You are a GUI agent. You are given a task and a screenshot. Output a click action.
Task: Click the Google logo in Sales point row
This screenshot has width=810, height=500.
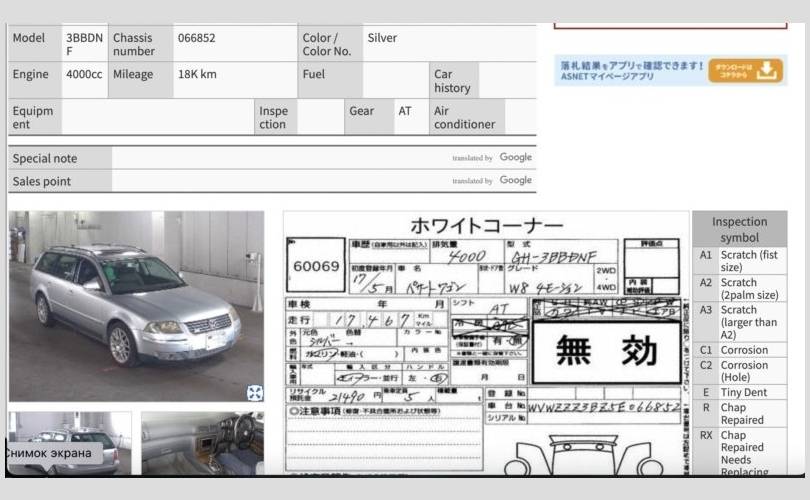(x=515, y=181)
